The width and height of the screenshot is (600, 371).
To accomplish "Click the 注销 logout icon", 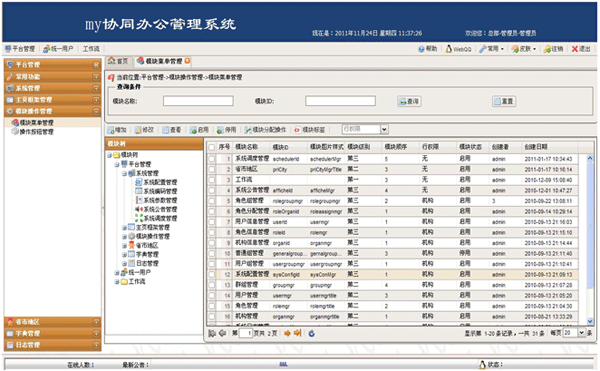I will (548, 49).
